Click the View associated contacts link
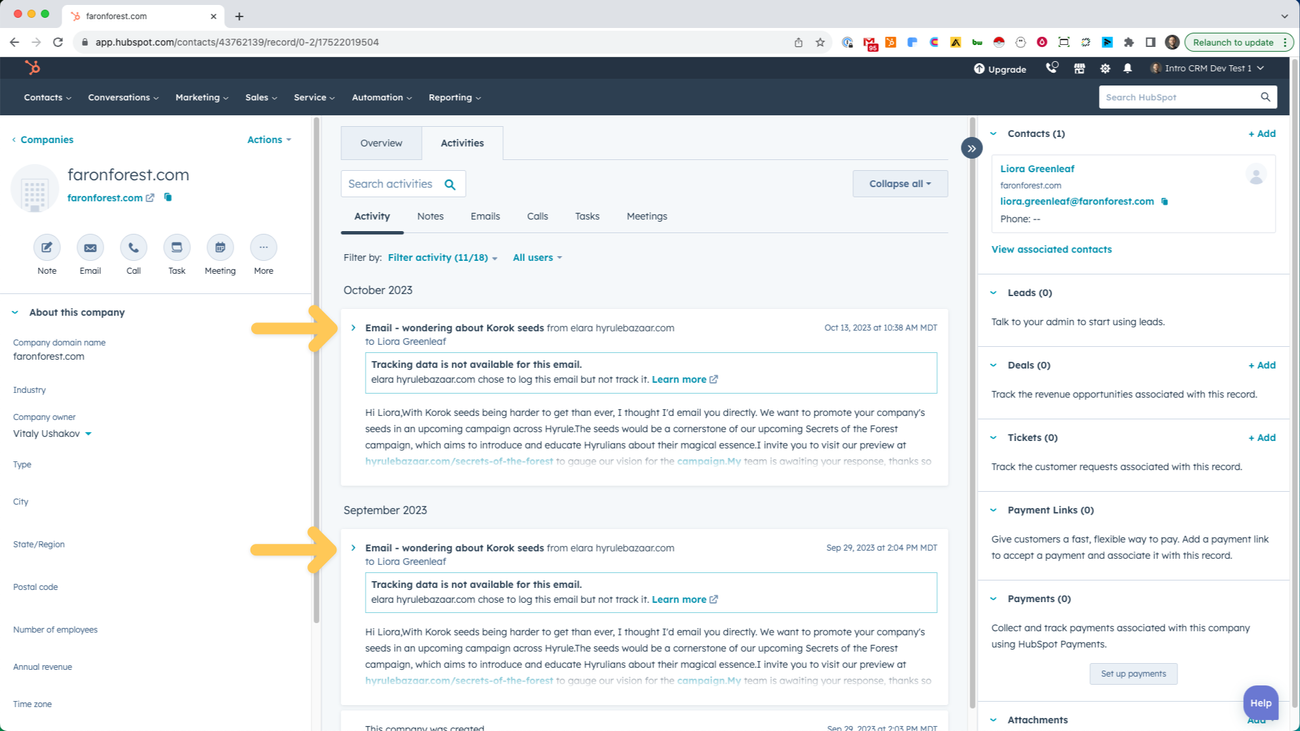1300x731 pixels. [x=1051, y=249]
